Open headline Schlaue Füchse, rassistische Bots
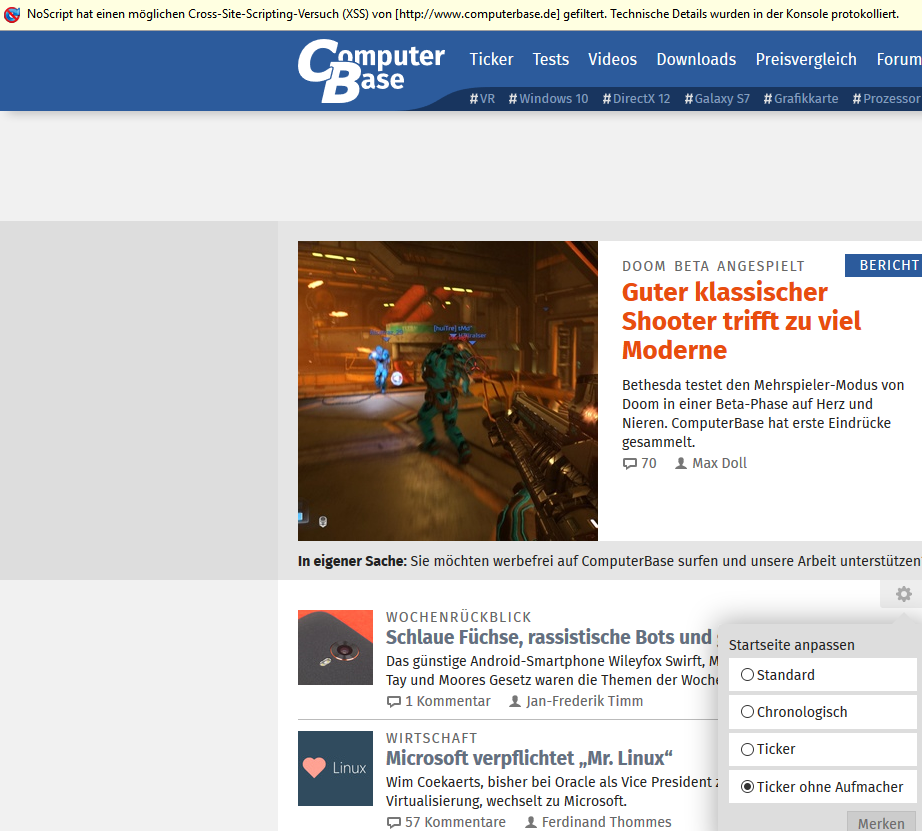The width and height of the screenshot is (922, 831). coord(552,637)
